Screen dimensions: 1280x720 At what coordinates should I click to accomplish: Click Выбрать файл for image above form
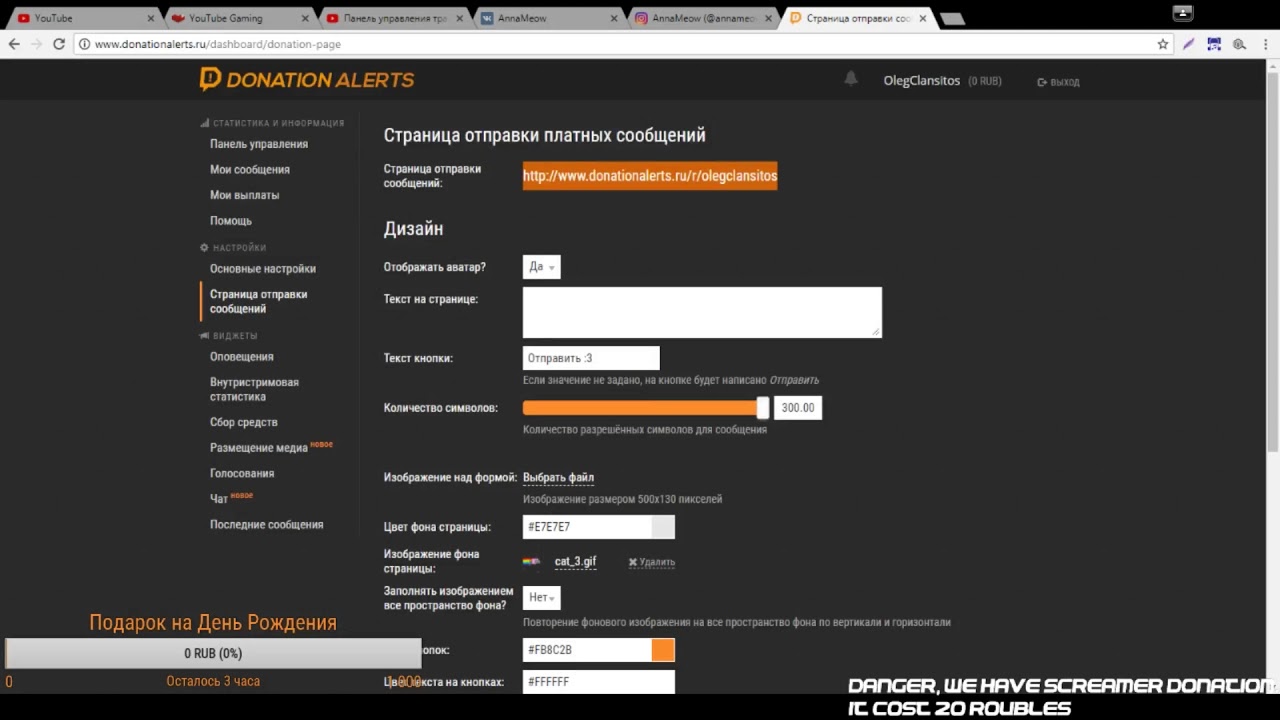coord(558,478)
